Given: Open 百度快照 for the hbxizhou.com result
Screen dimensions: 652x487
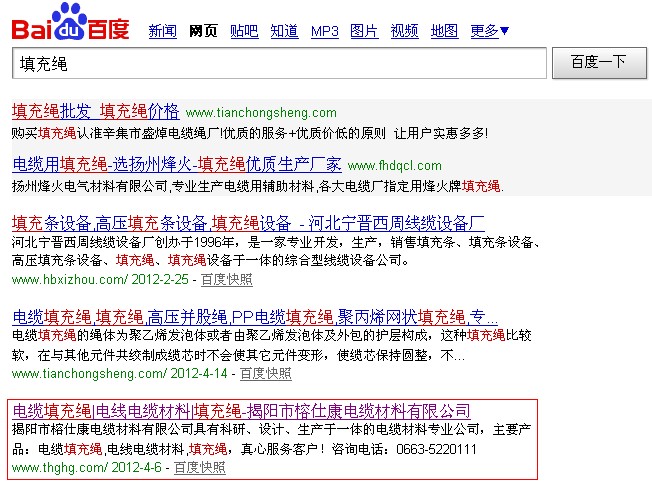Looking at the screenshot, I should tap(227, 279).
